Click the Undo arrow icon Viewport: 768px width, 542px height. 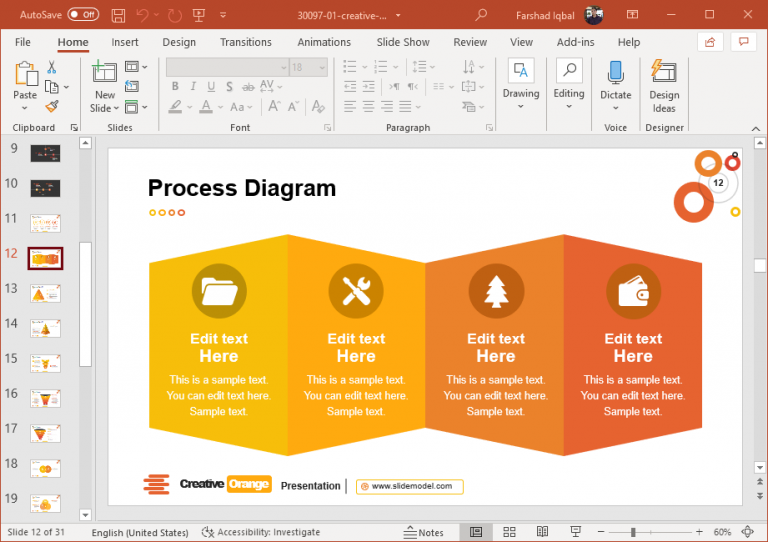[143, 15]
